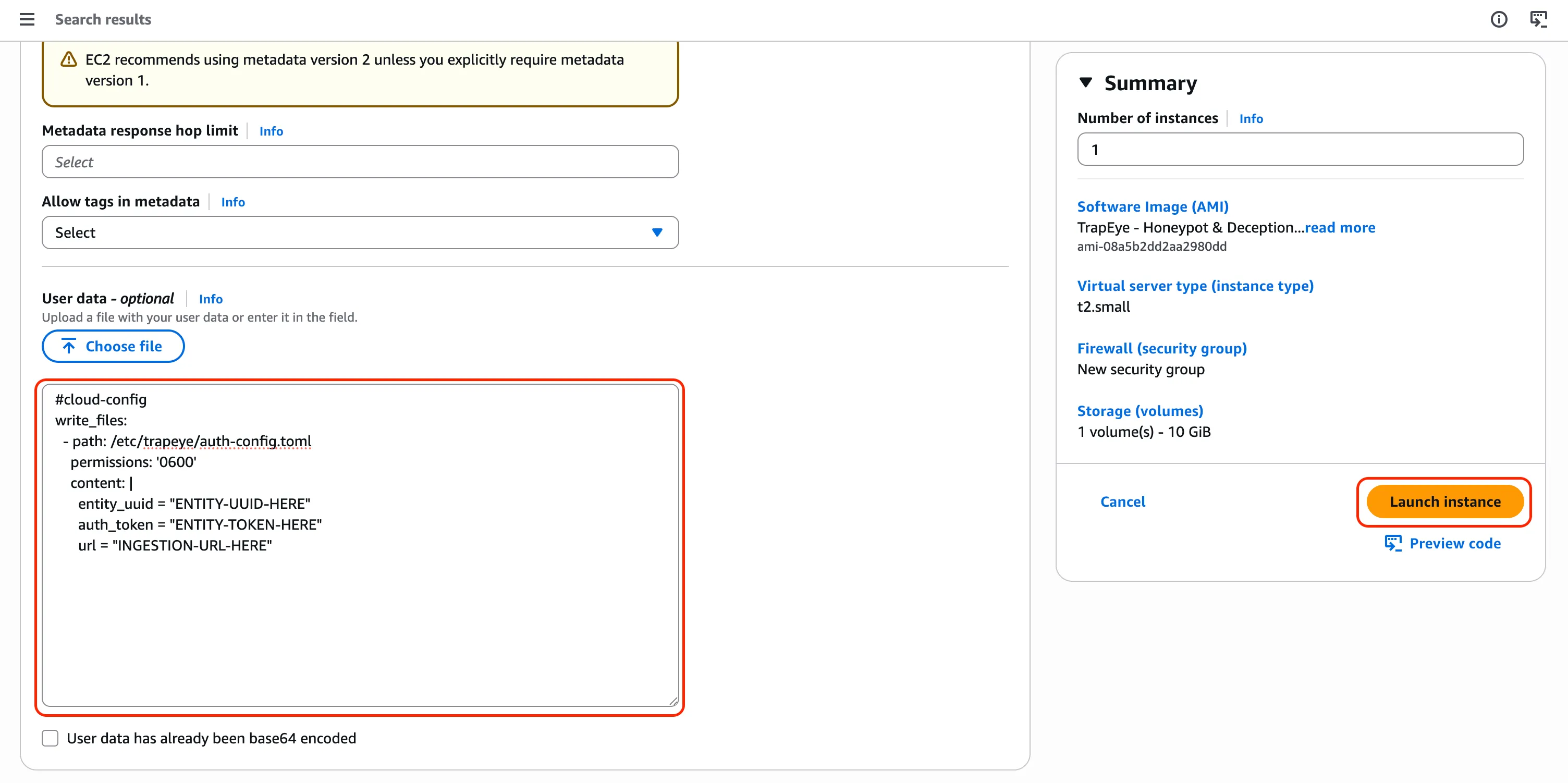Open Storage (volumes) link
The height and width of the screenshot is (783, 1568).
tap(1140, 411)
